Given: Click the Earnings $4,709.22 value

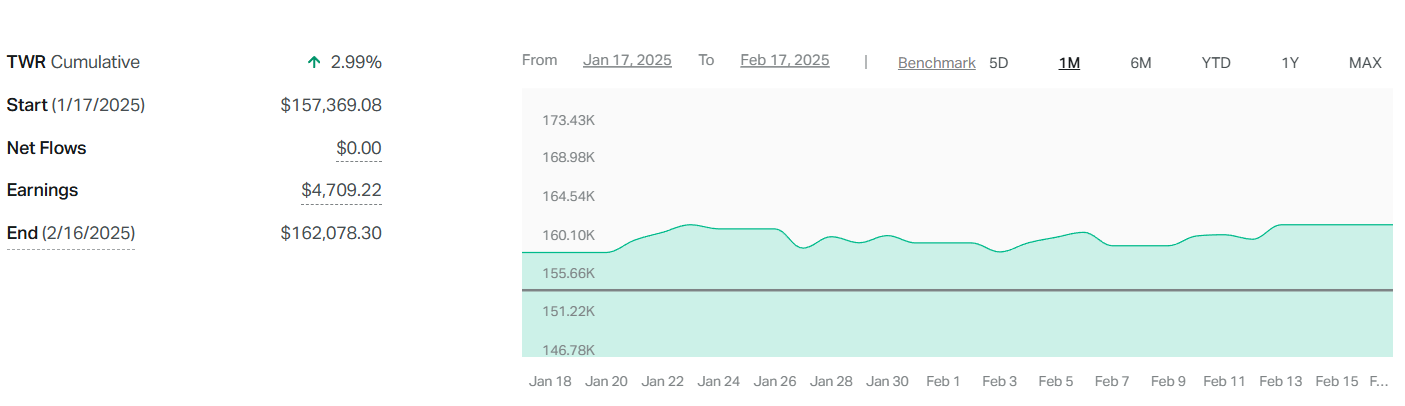Looking at the screenshot, I should 341,190.
